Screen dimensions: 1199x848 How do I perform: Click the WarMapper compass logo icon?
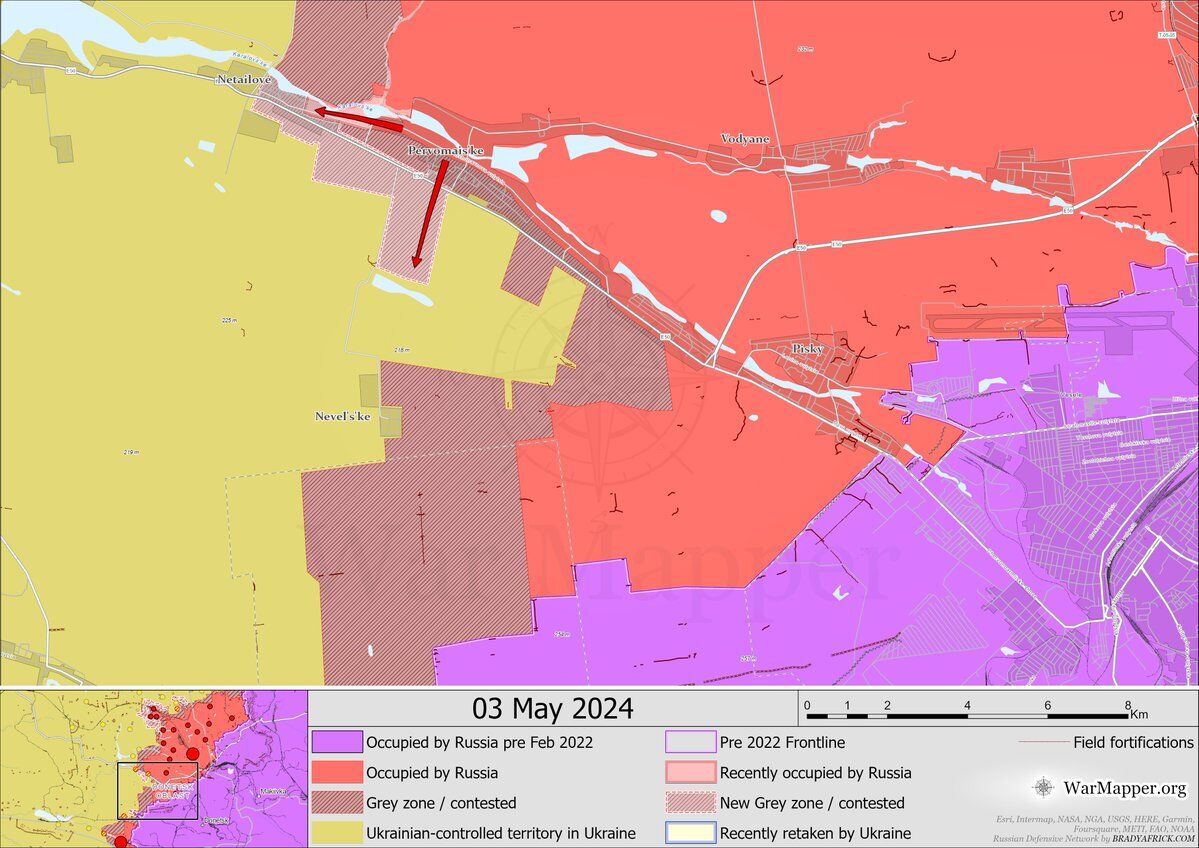click(1043, 787)
